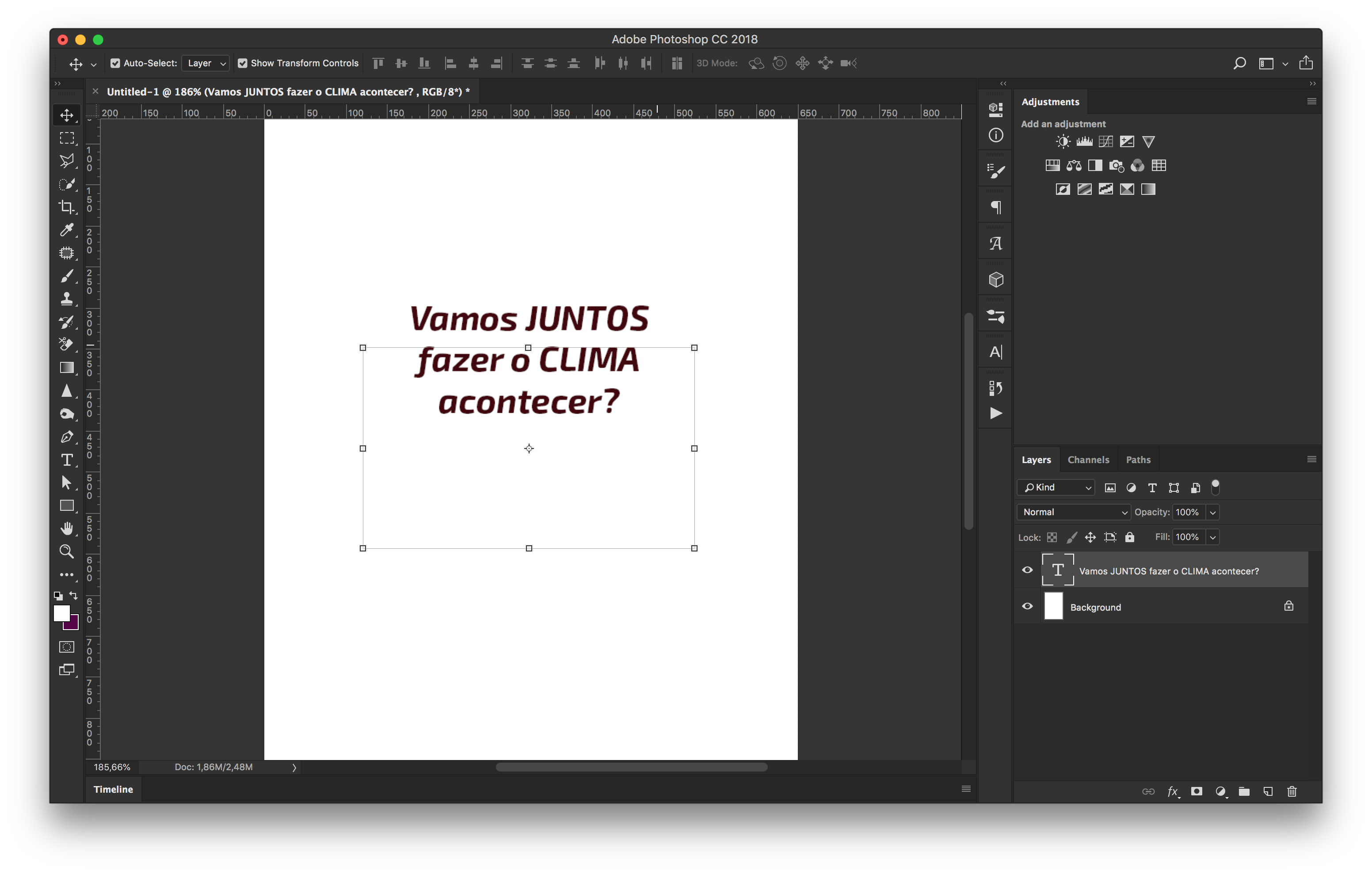Switch to the Paths tab
Image resolution: width=1372 pixels, height=874 pixels.
1138,459
